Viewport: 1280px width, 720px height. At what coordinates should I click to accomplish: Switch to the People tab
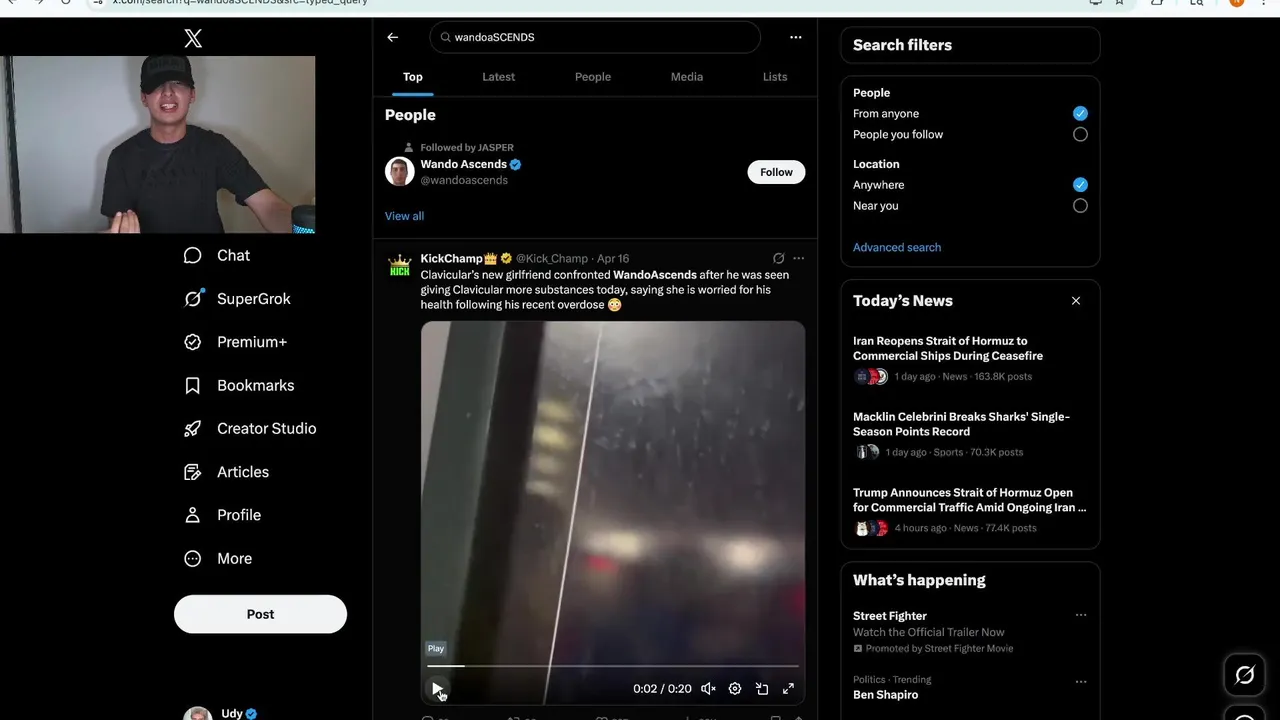click(x=593, y=77)
